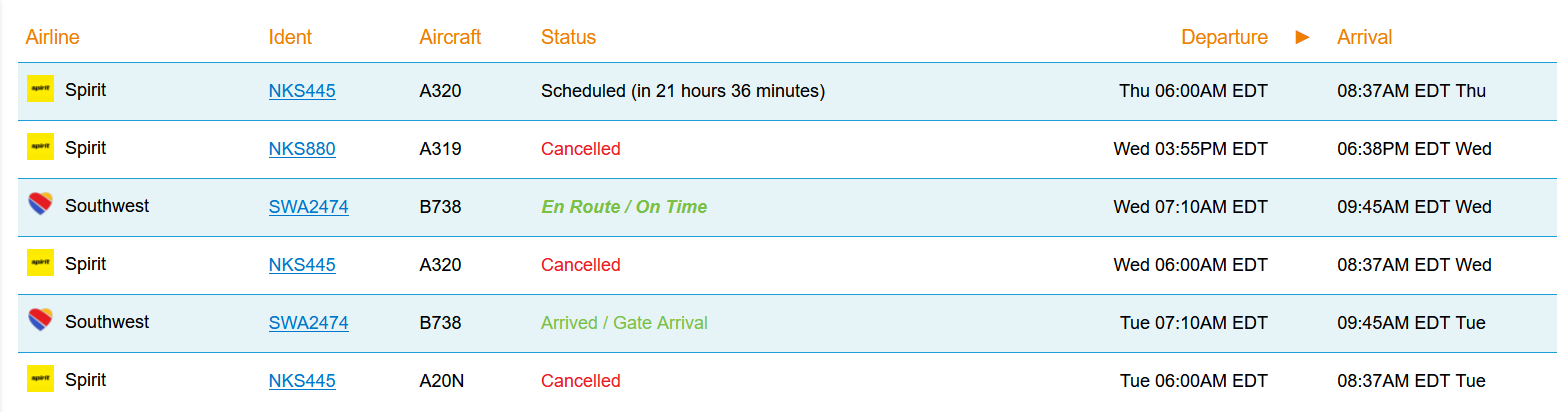This screenshot has height=412, width=1557.
Task: Click Southwest heart logo in Arrived row
Action: coord(40,321)
